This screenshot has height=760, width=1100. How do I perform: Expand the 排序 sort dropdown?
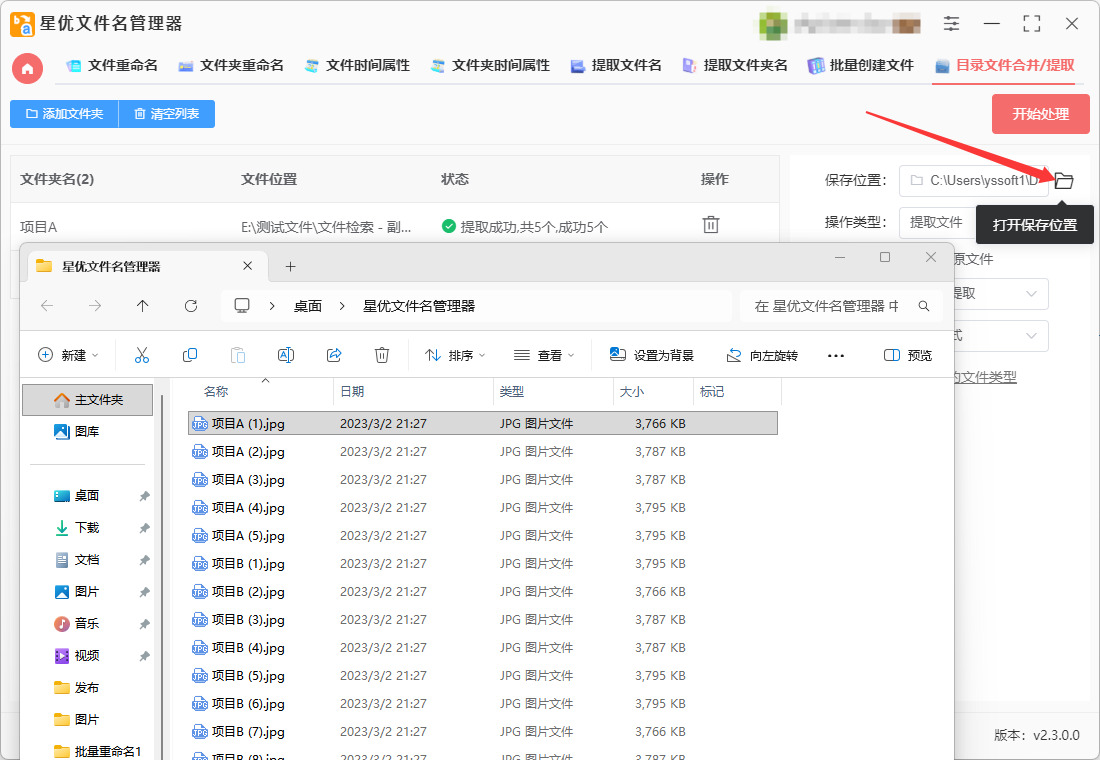click(x=455, y=355)
